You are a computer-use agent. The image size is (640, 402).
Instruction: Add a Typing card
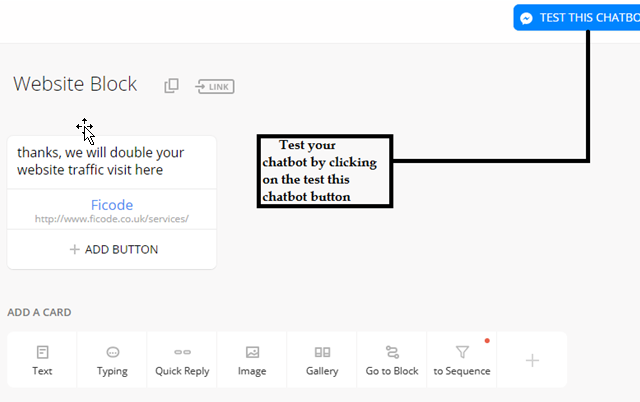[x=112, y=360]
